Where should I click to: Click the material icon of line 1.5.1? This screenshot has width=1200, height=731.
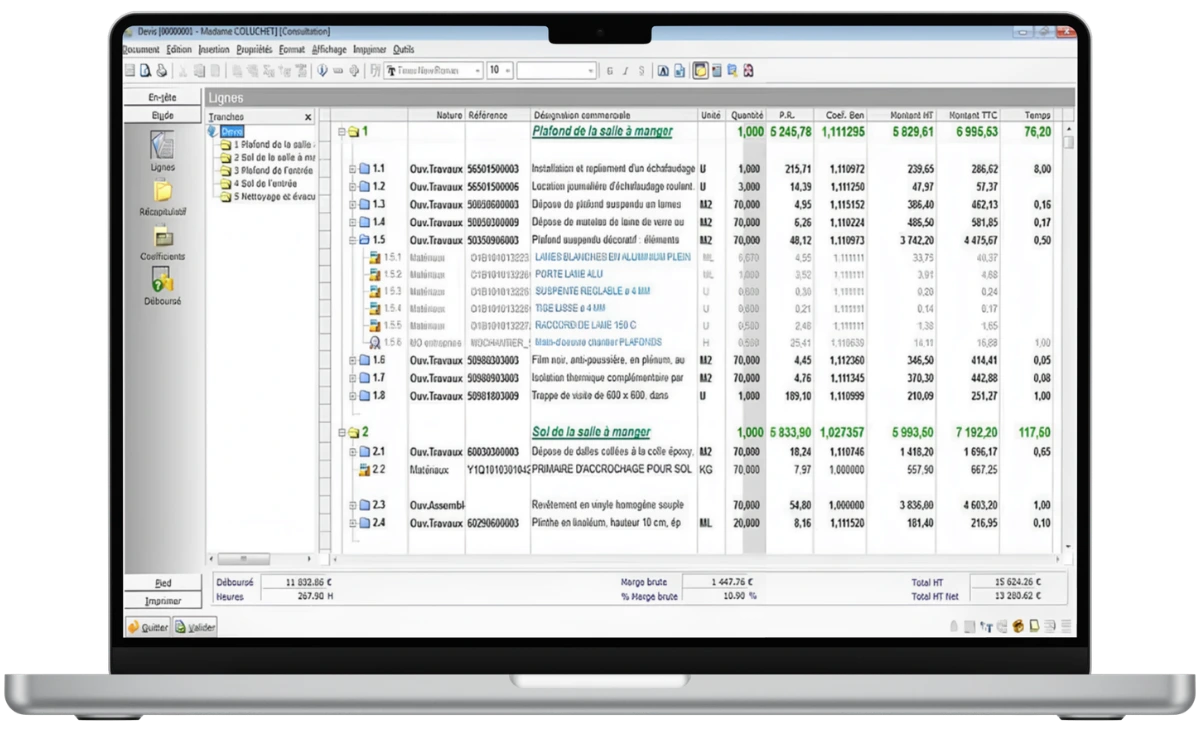(x=375, y=257)
